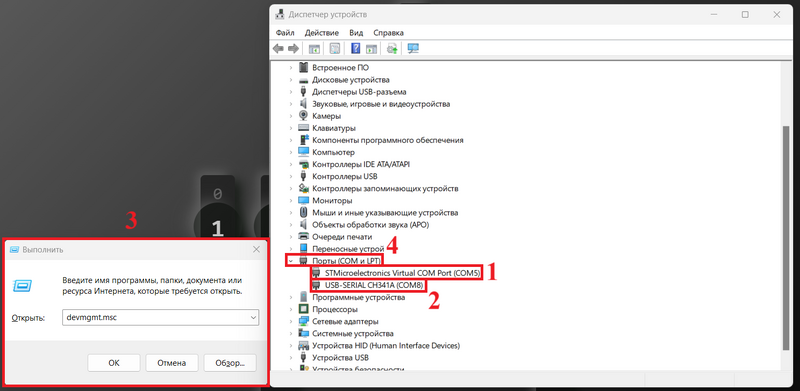Viewport: 800px width, 391px height.
Task: Expand the Устройства HID (Human Interface Devices) chevron
Action: [291, 346]
